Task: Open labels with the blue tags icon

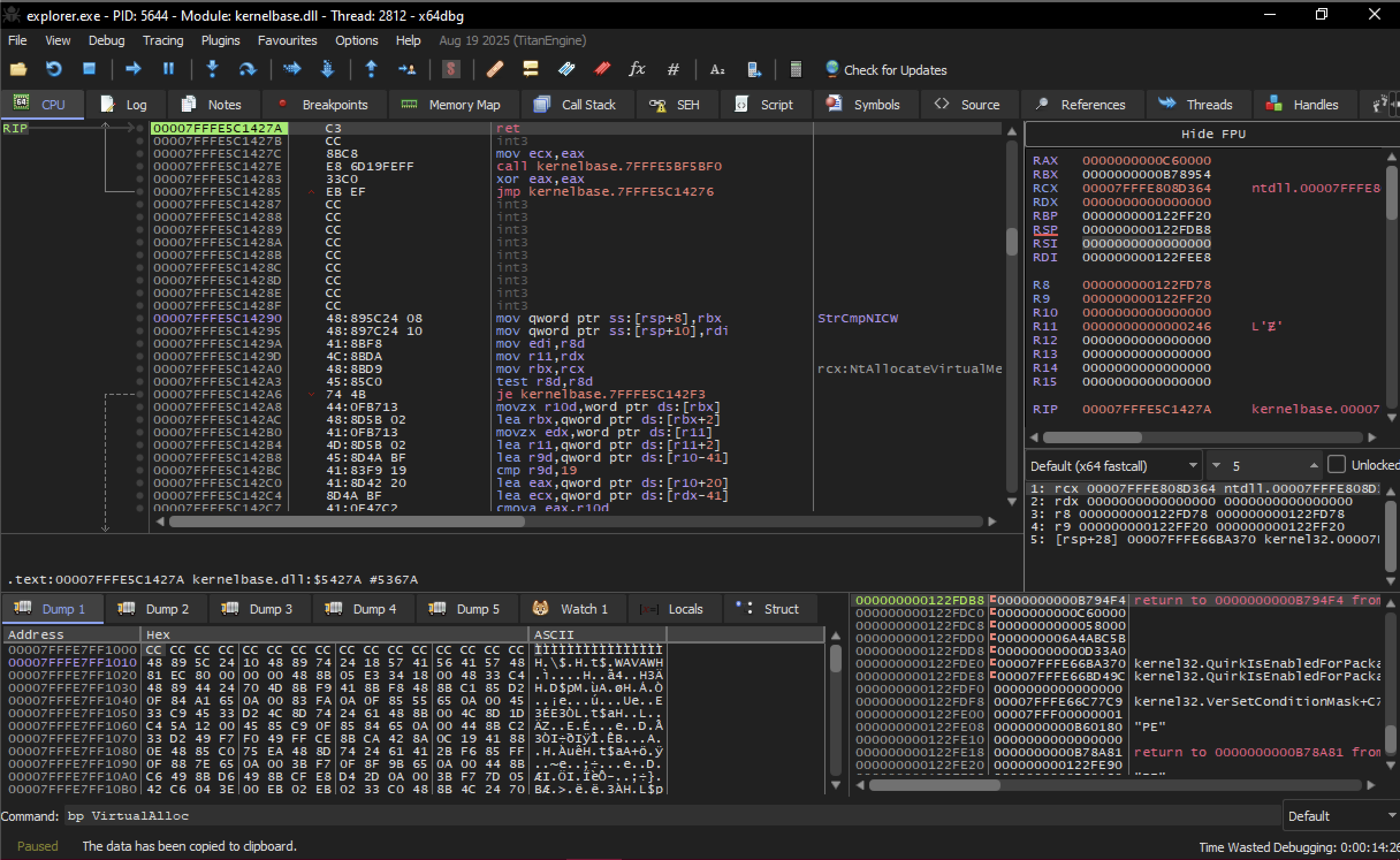Action: [x=566, y=70]
